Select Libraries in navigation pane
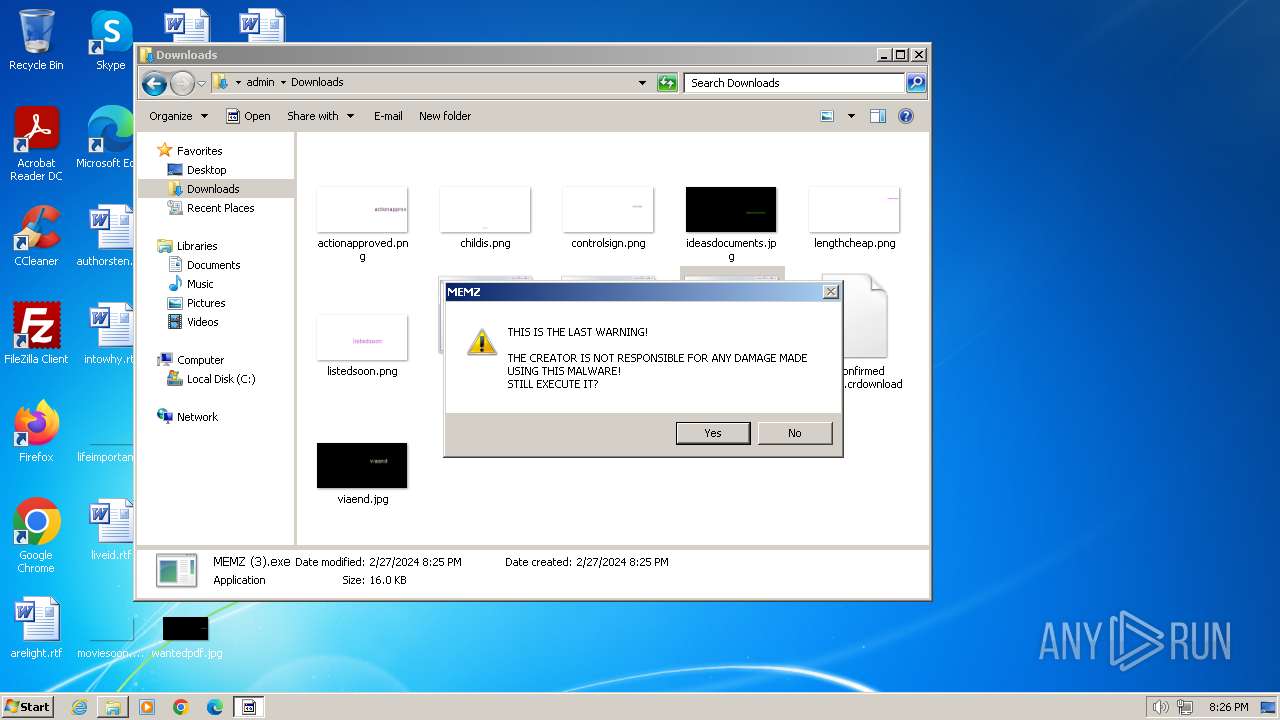This screenshot has width=1280, height=720. (197, 246)
